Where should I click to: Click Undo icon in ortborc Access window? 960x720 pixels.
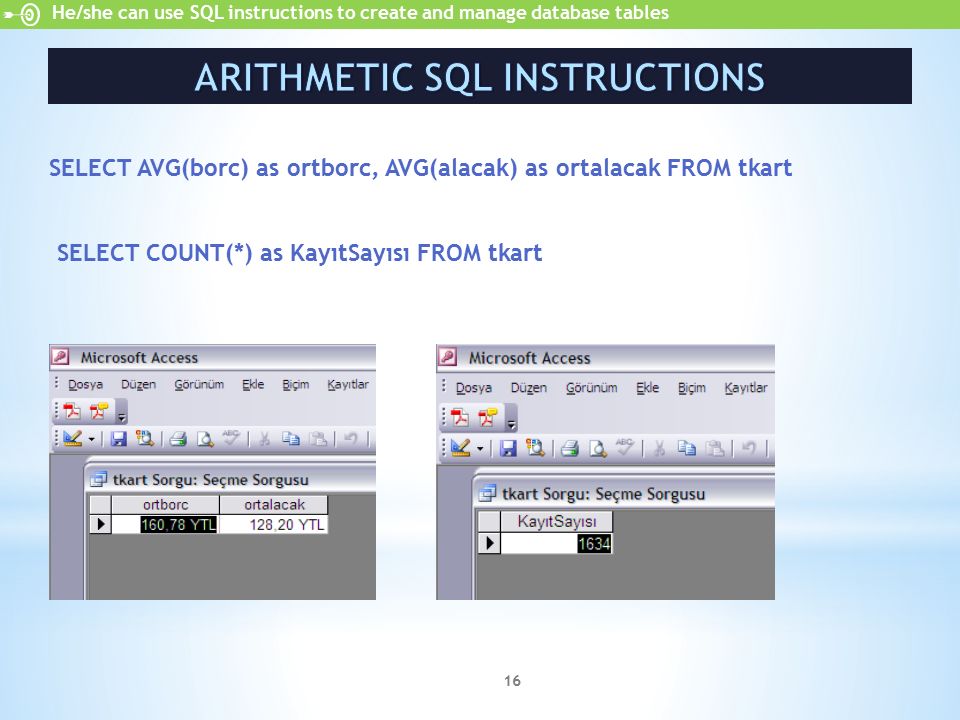[x=350, y=438]
